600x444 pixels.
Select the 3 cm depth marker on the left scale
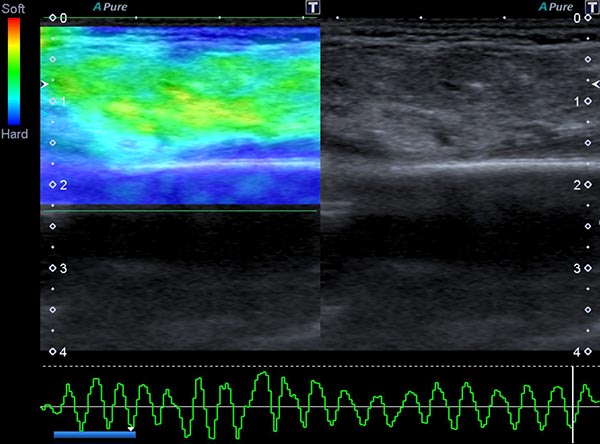(58, 268)
